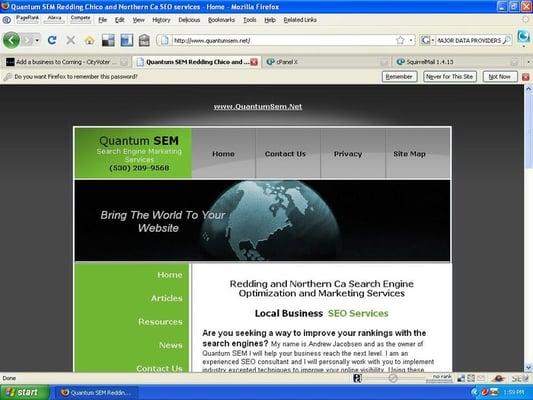The image size is (533, 400).
Task: Click Privacy in the top navigation
Action: [348, 154]
